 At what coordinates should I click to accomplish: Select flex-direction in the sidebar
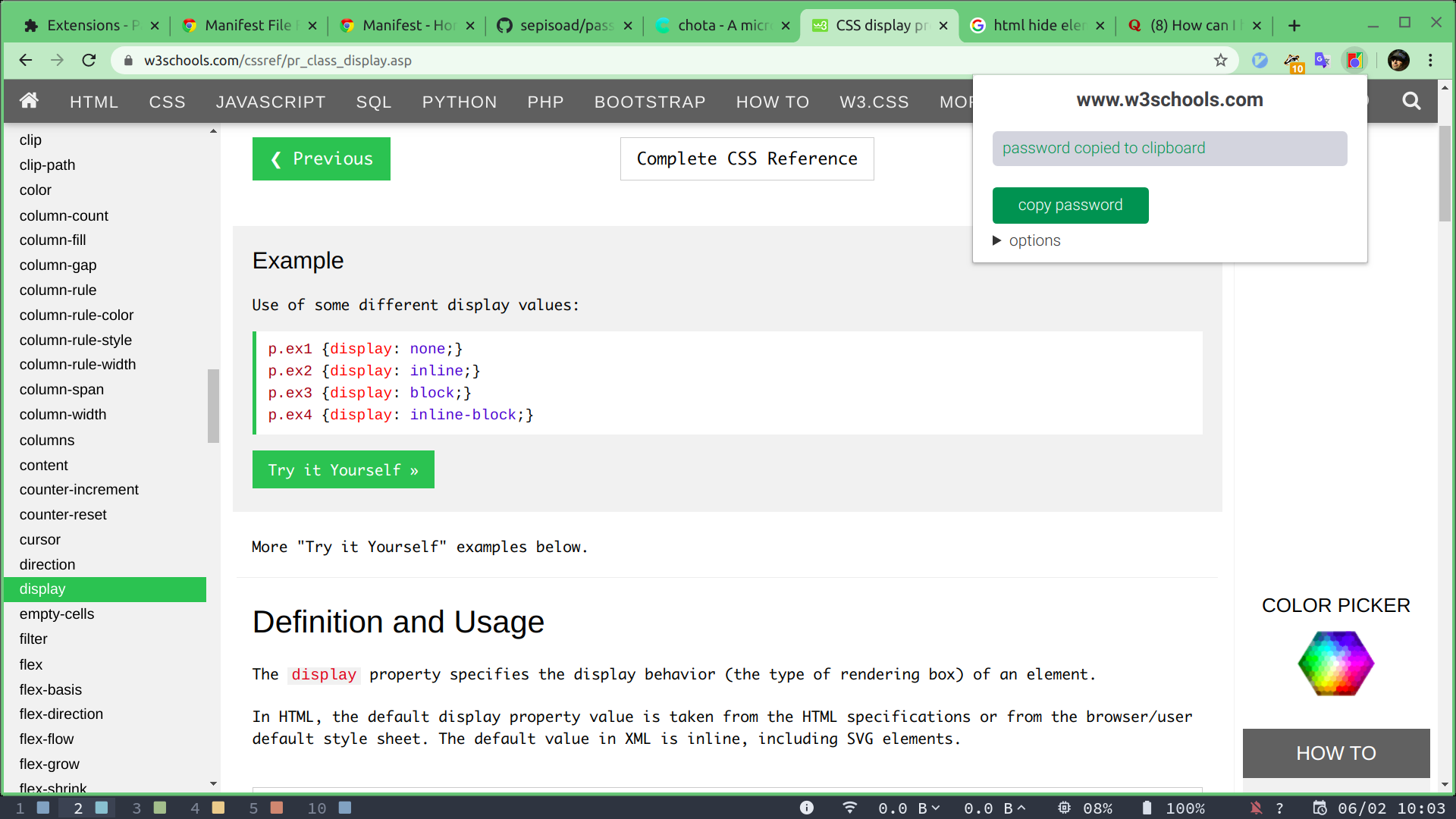(61, 714)
